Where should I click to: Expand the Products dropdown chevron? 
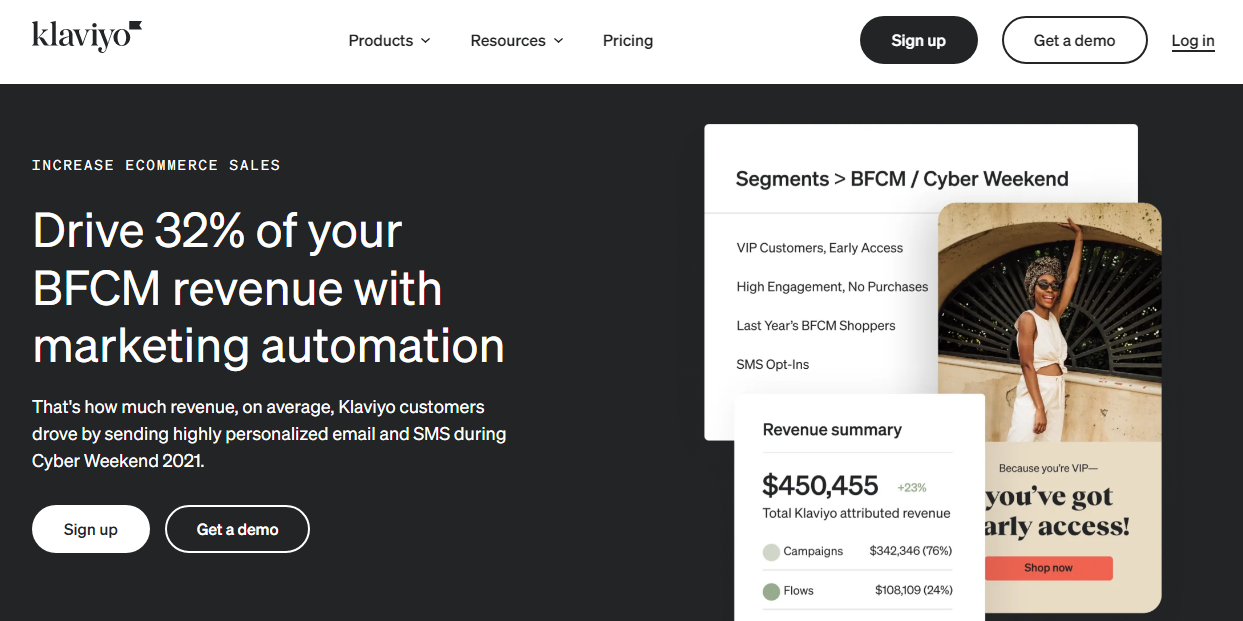pos(425,41)
